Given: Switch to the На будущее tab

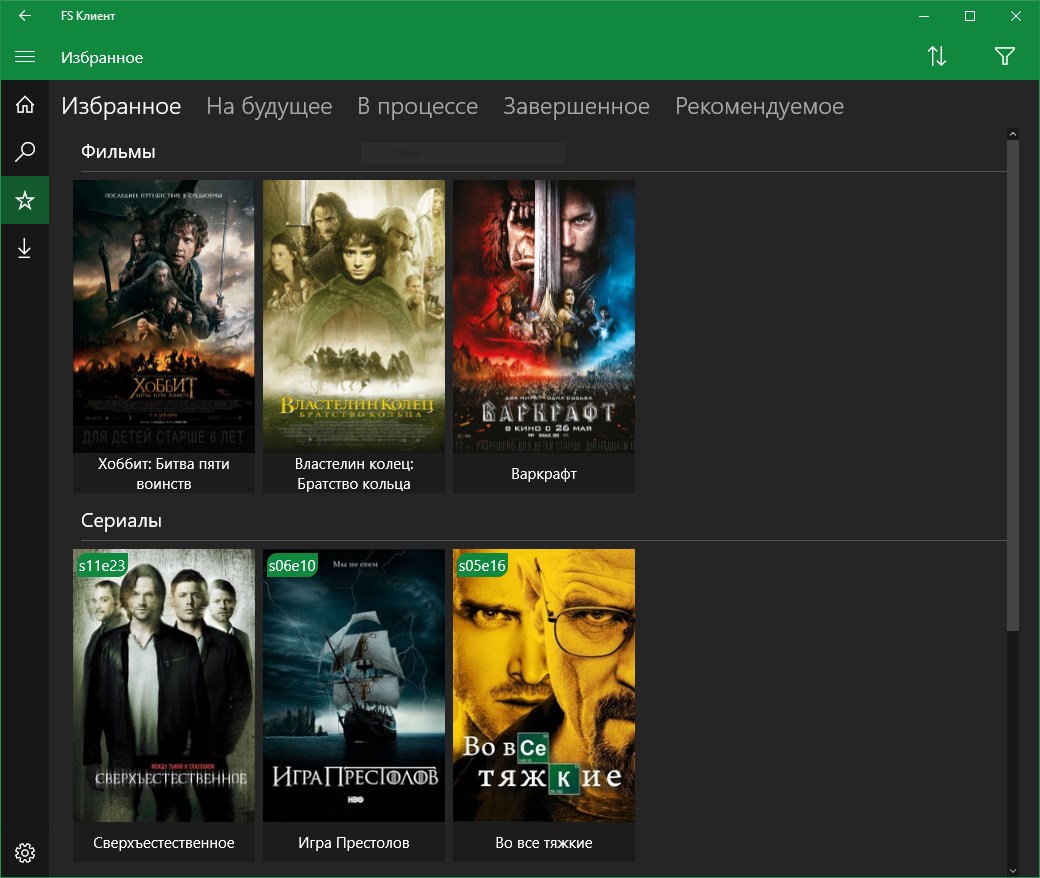Looking at the screenshot, I should click(268, 105).
